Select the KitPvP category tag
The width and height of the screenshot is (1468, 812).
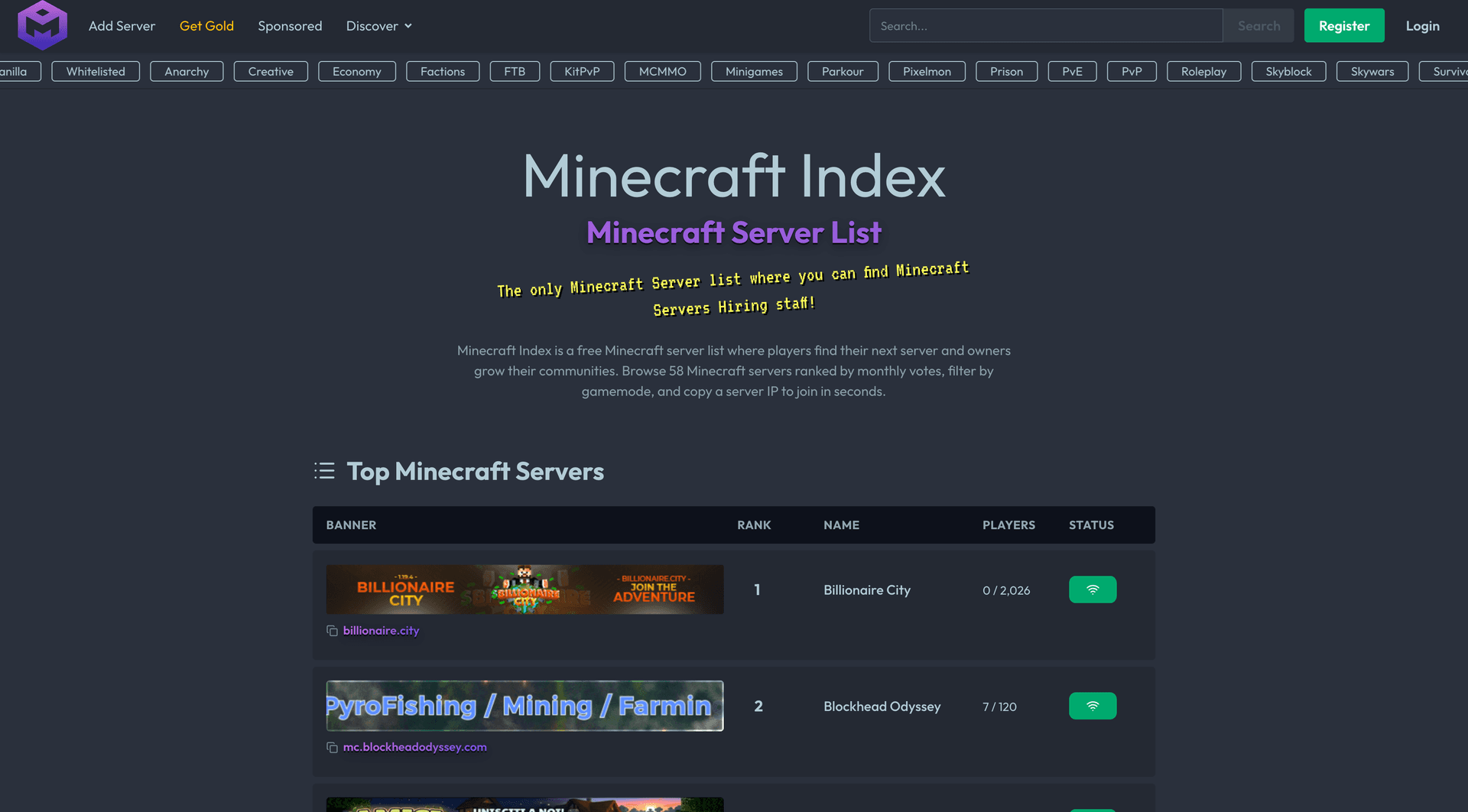pos(582,71)
